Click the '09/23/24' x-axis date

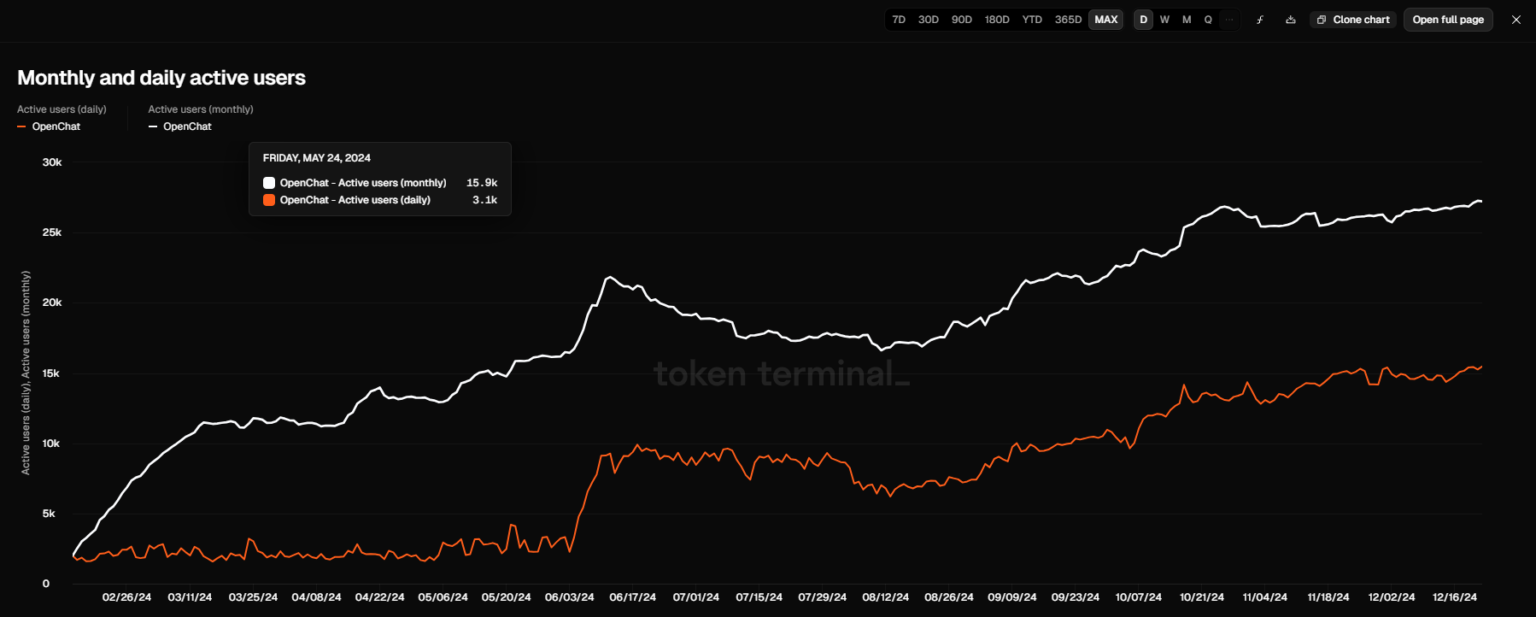pos(1075,597)
